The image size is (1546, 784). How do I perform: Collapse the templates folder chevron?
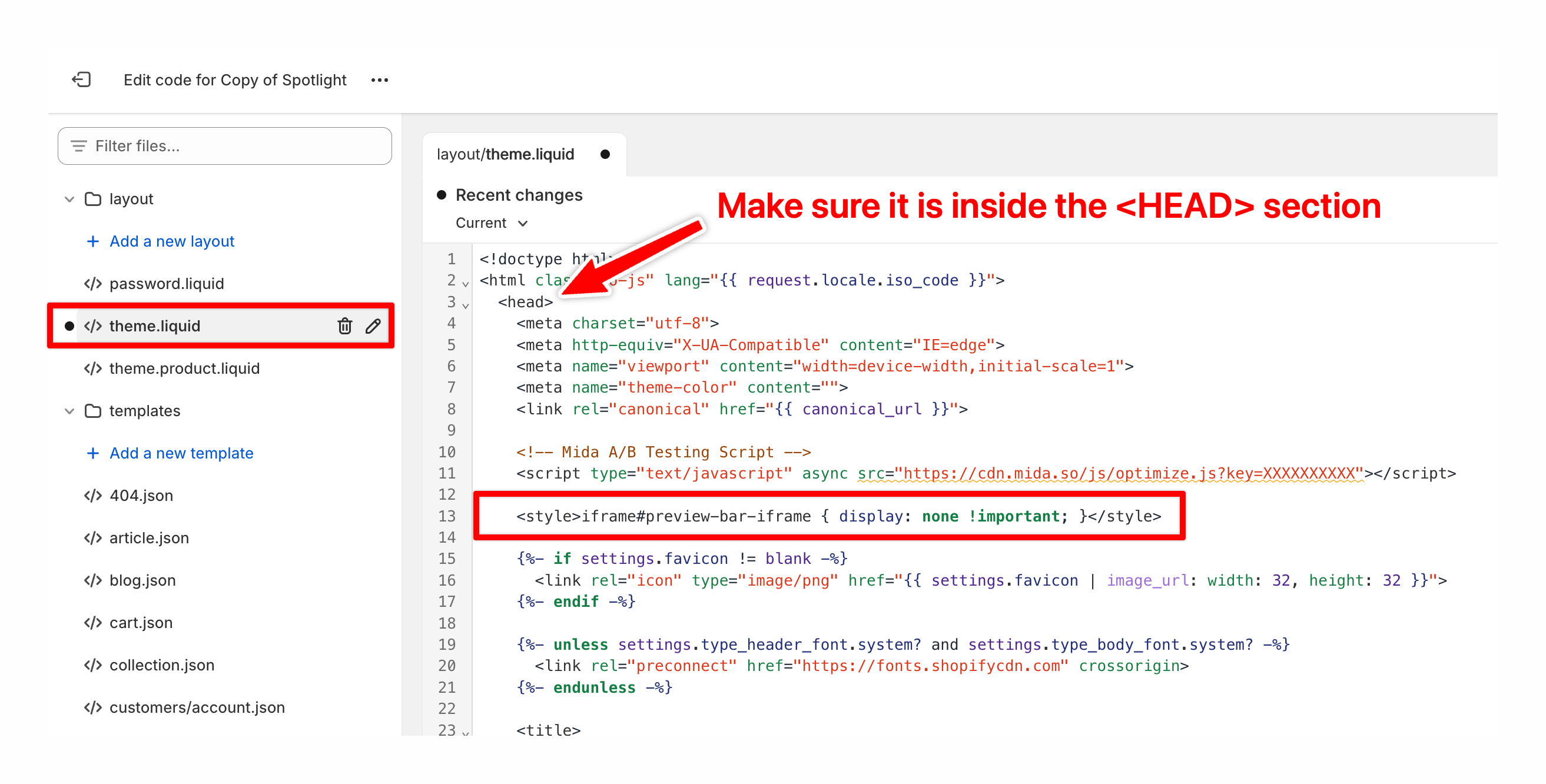[69, 411]
